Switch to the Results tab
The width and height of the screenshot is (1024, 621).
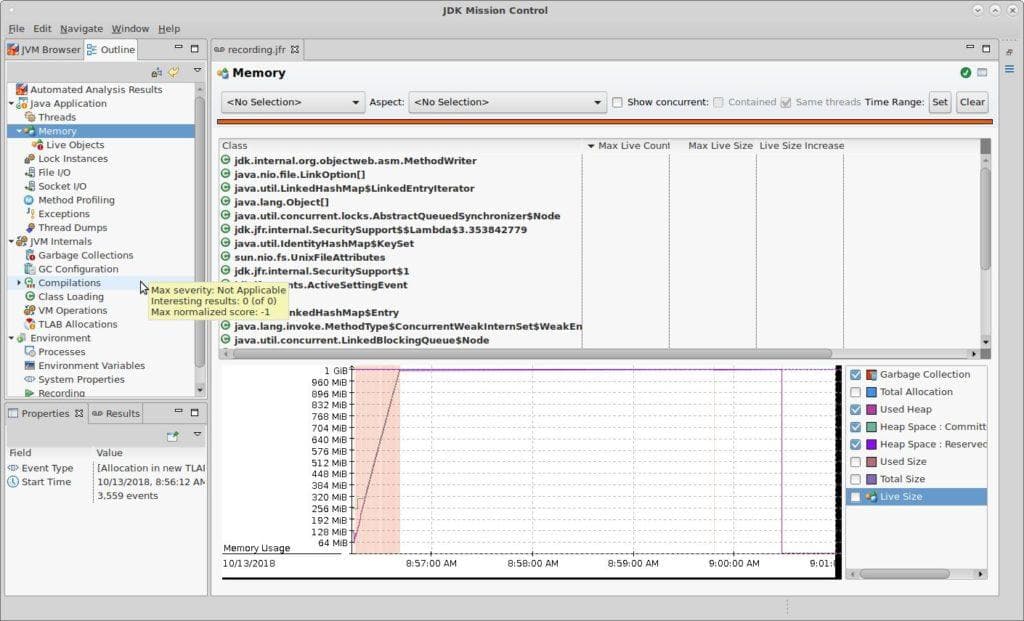(x=116, y=413)
